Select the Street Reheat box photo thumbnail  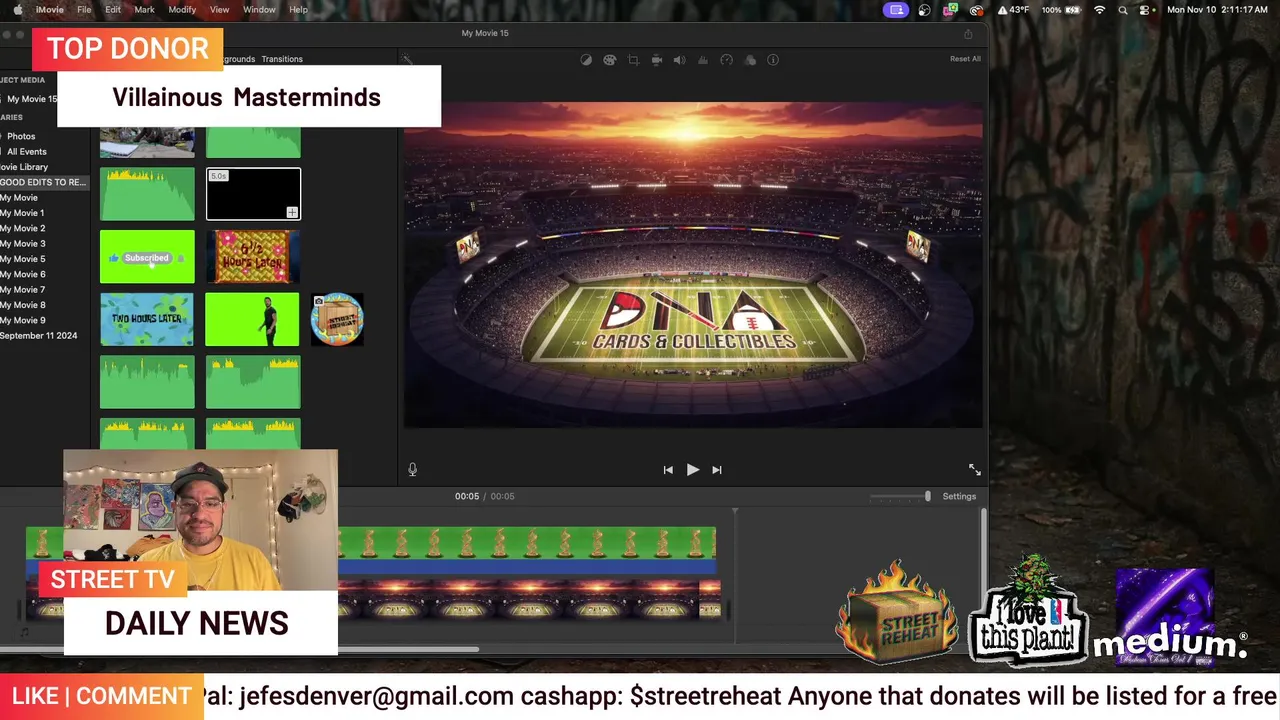click(x=337, y=320)
